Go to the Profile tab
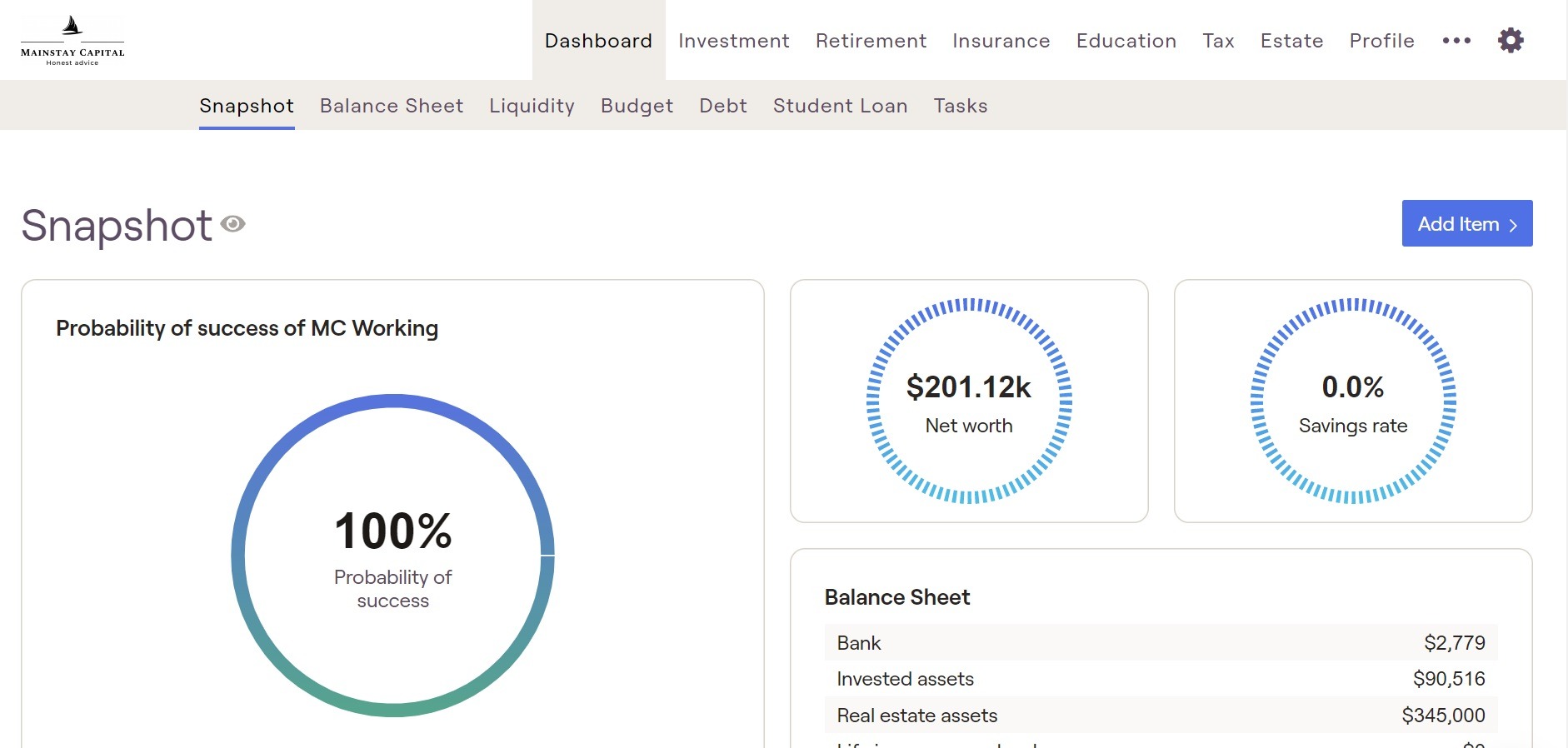Screen dimensions: 1568x748 1381,41
